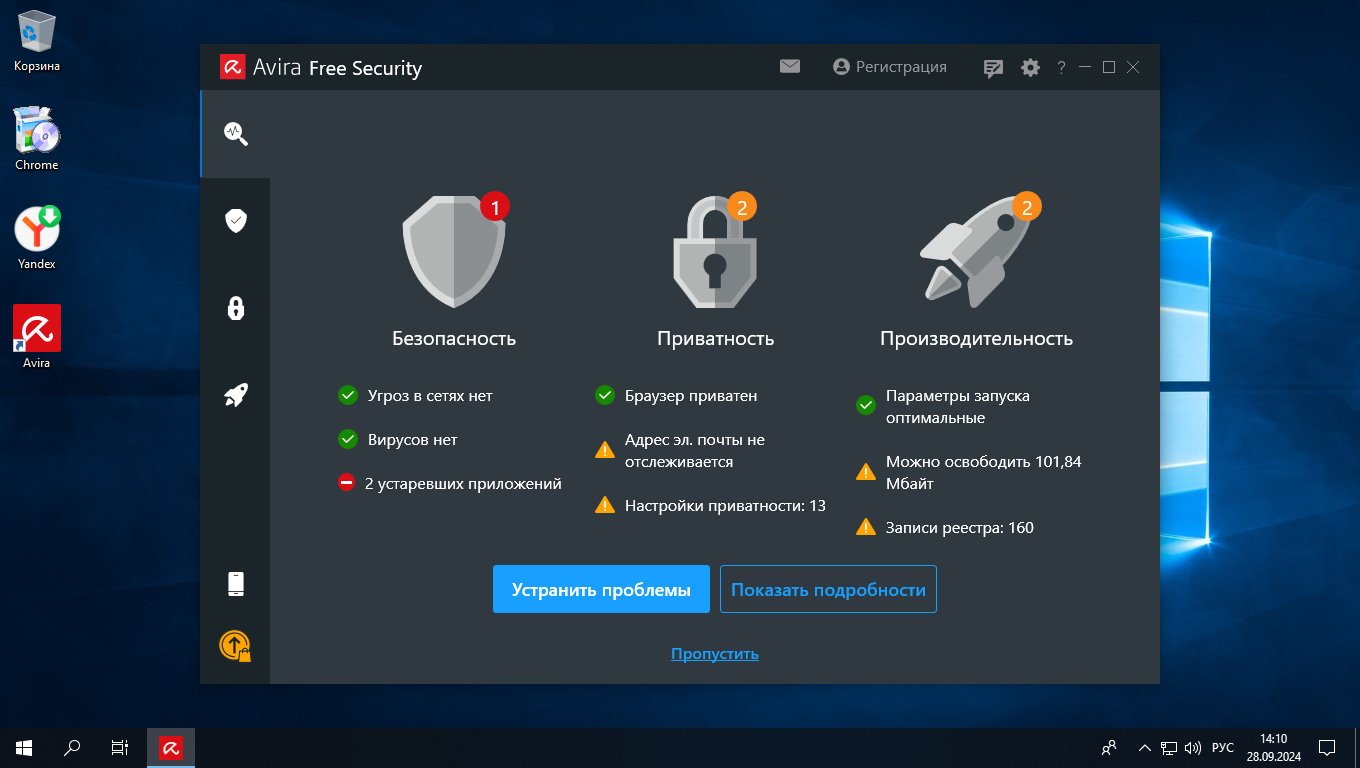Image resolution: width=1360 pixels, height=768 pixels.
Task: Open the network icon in system tray
Action: click(1169, 747)
